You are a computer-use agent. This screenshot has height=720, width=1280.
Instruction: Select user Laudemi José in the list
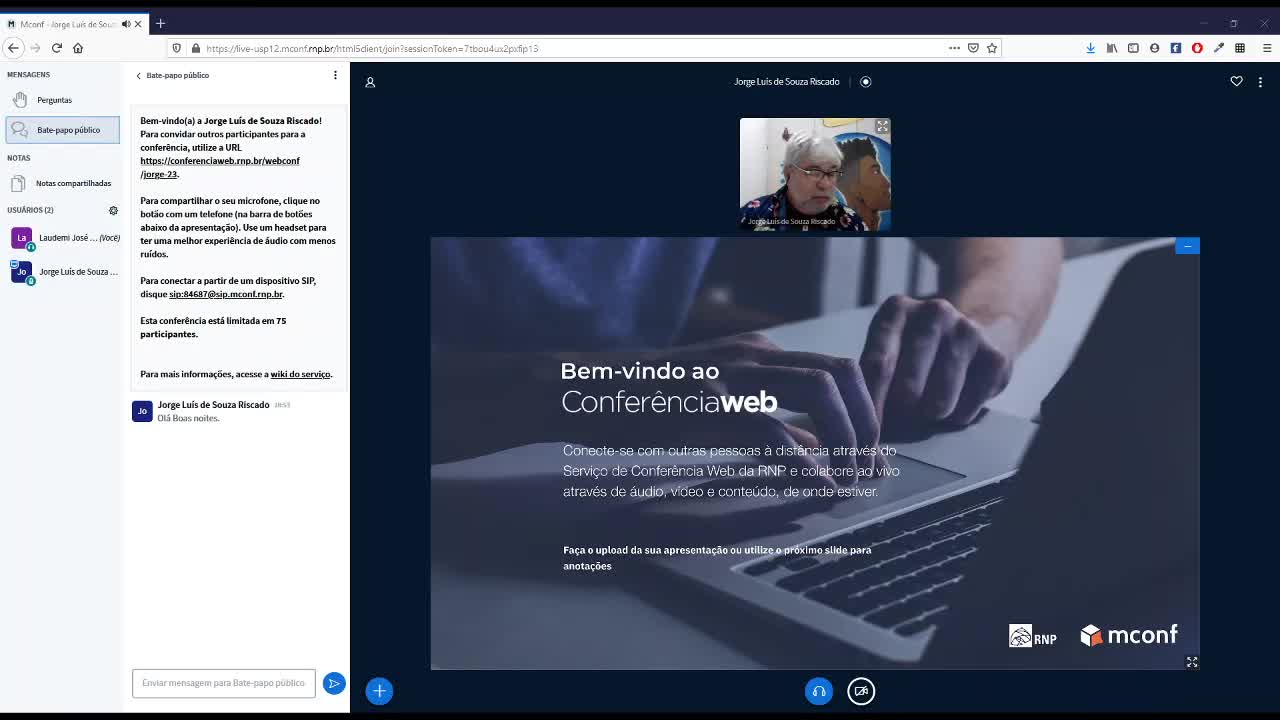[65, 238]
